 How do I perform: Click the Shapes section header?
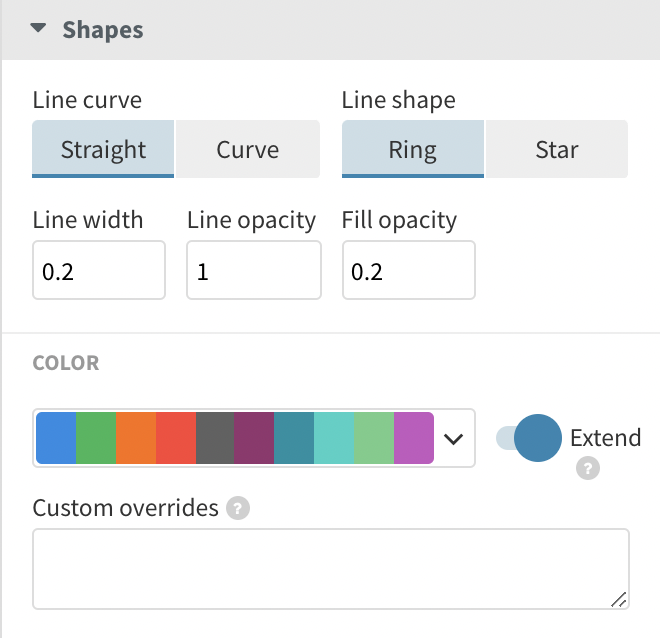click(102, 30)
